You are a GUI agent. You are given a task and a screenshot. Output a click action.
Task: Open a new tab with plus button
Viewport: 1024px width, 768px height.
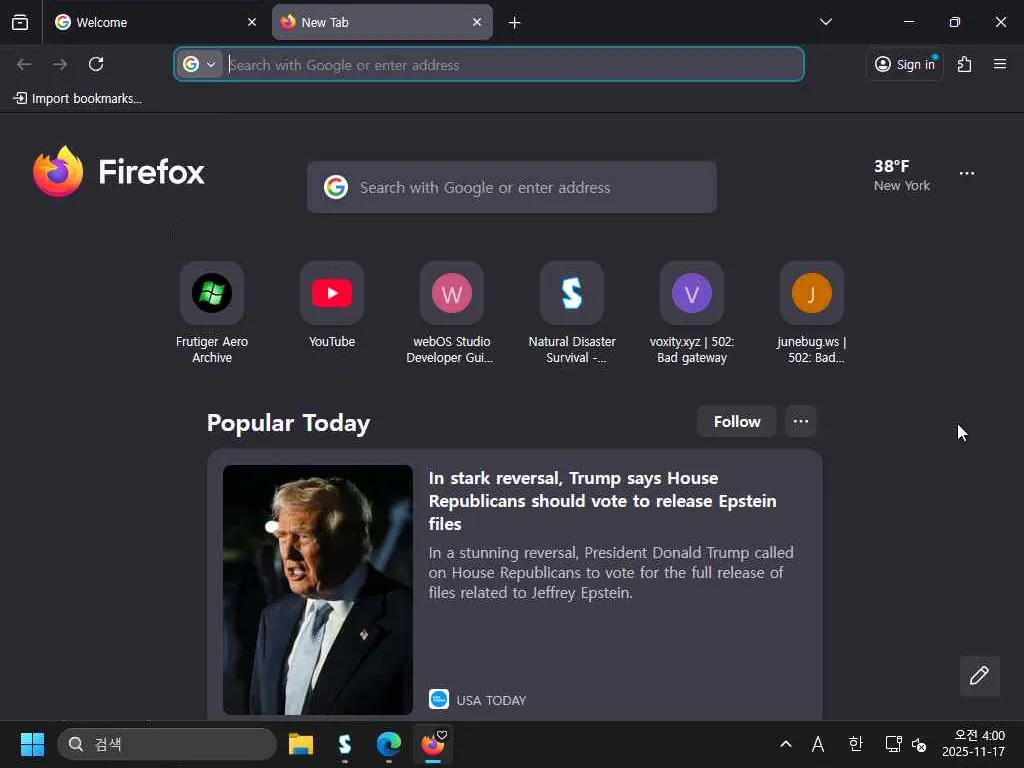pos(515,23)
